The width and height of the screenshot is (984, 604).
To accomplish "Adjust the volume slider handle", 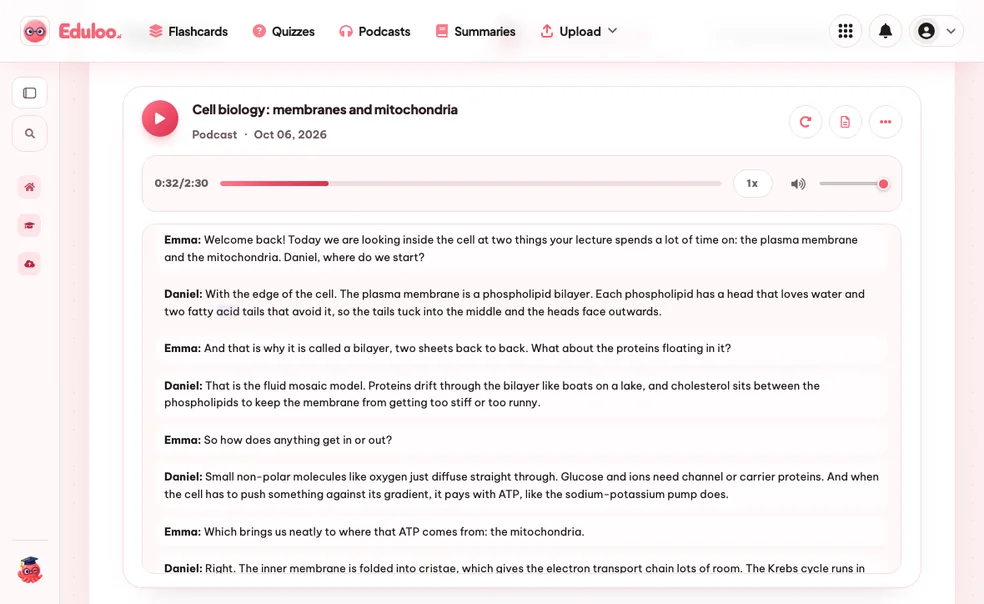I will click(x=883, y=184).
